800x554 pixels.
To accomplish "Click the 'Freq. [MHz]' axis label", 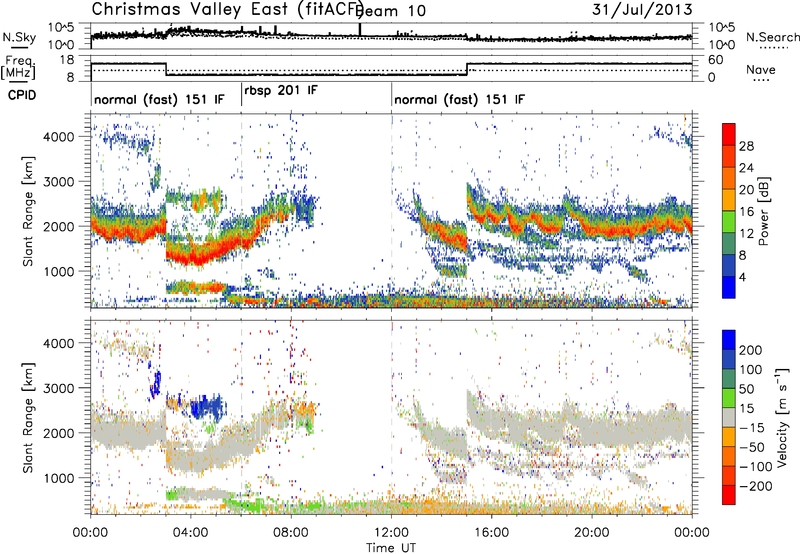I will point(18,68).
